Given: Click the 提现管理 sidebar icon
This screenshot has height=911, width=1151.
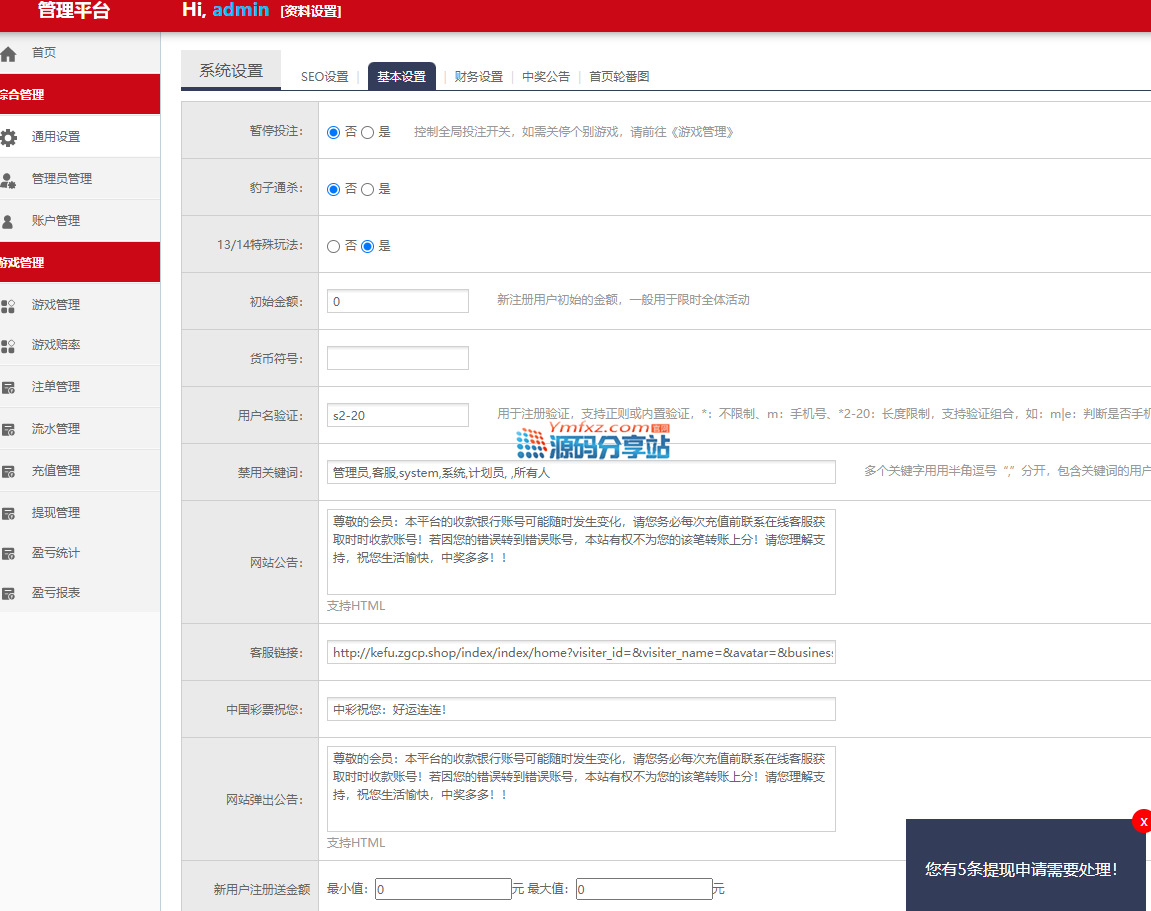Looking at the screenshot, I should (x=9, y=514).
